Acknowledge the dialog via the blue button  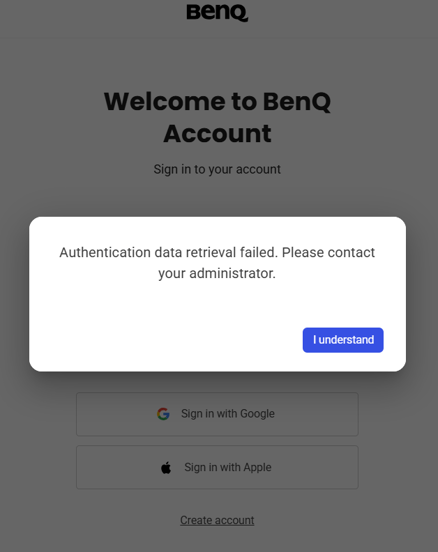[x=343, y=340]
